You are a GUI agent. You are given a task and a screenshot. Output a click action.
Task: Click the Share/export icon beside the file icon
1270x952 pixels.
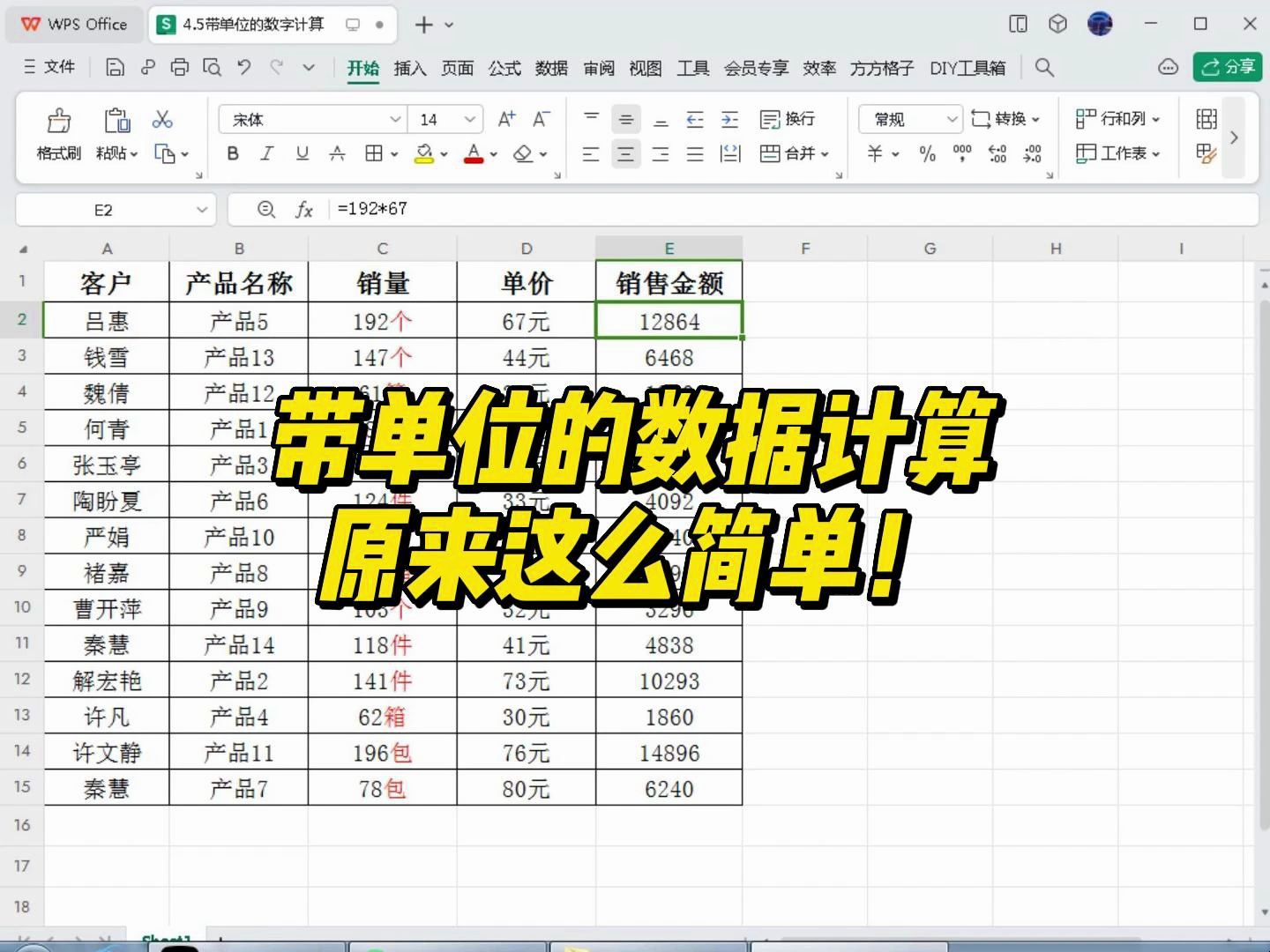147,67
